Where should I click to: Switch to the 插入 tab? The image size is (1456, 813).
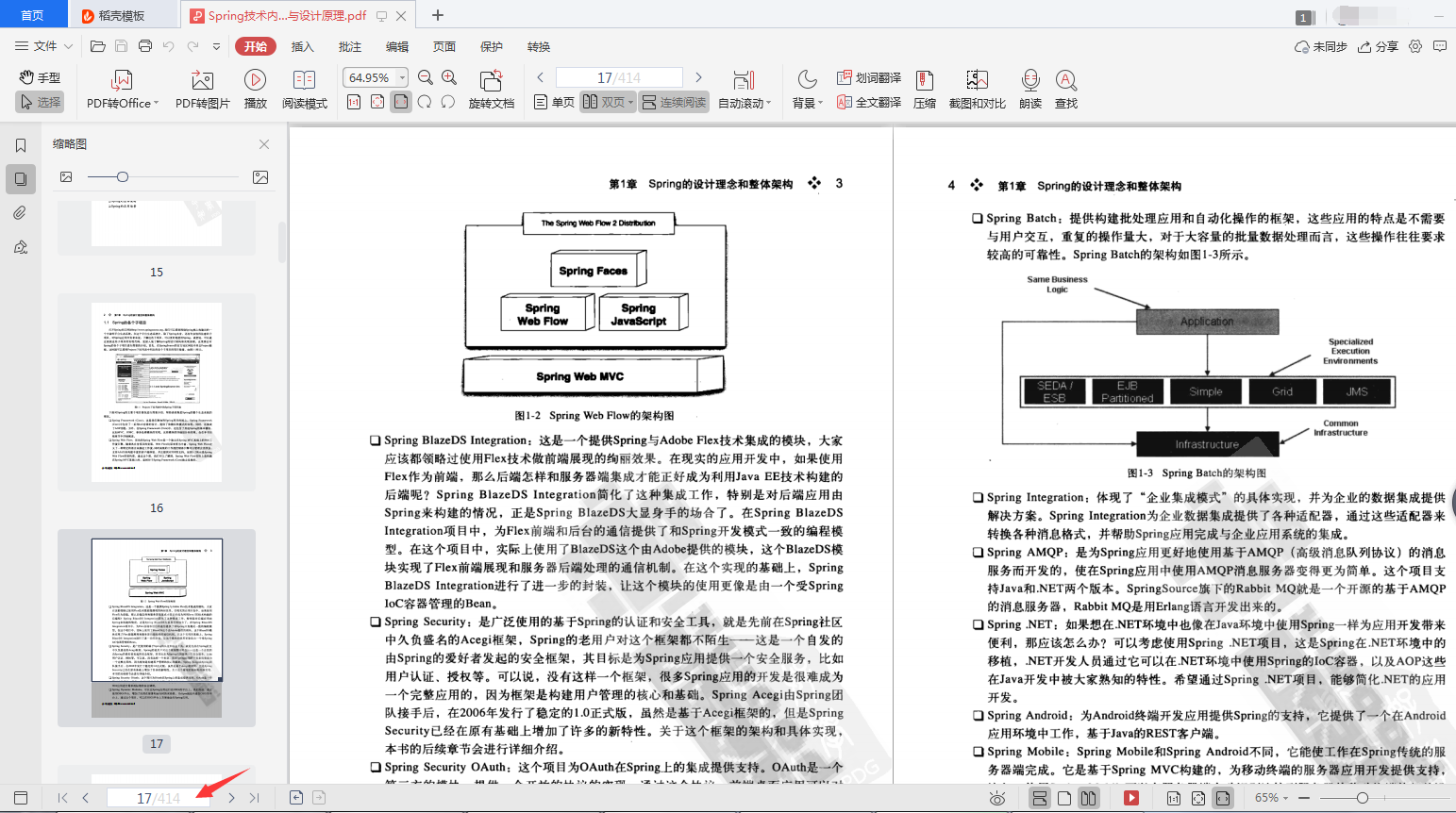coord(302,46)
